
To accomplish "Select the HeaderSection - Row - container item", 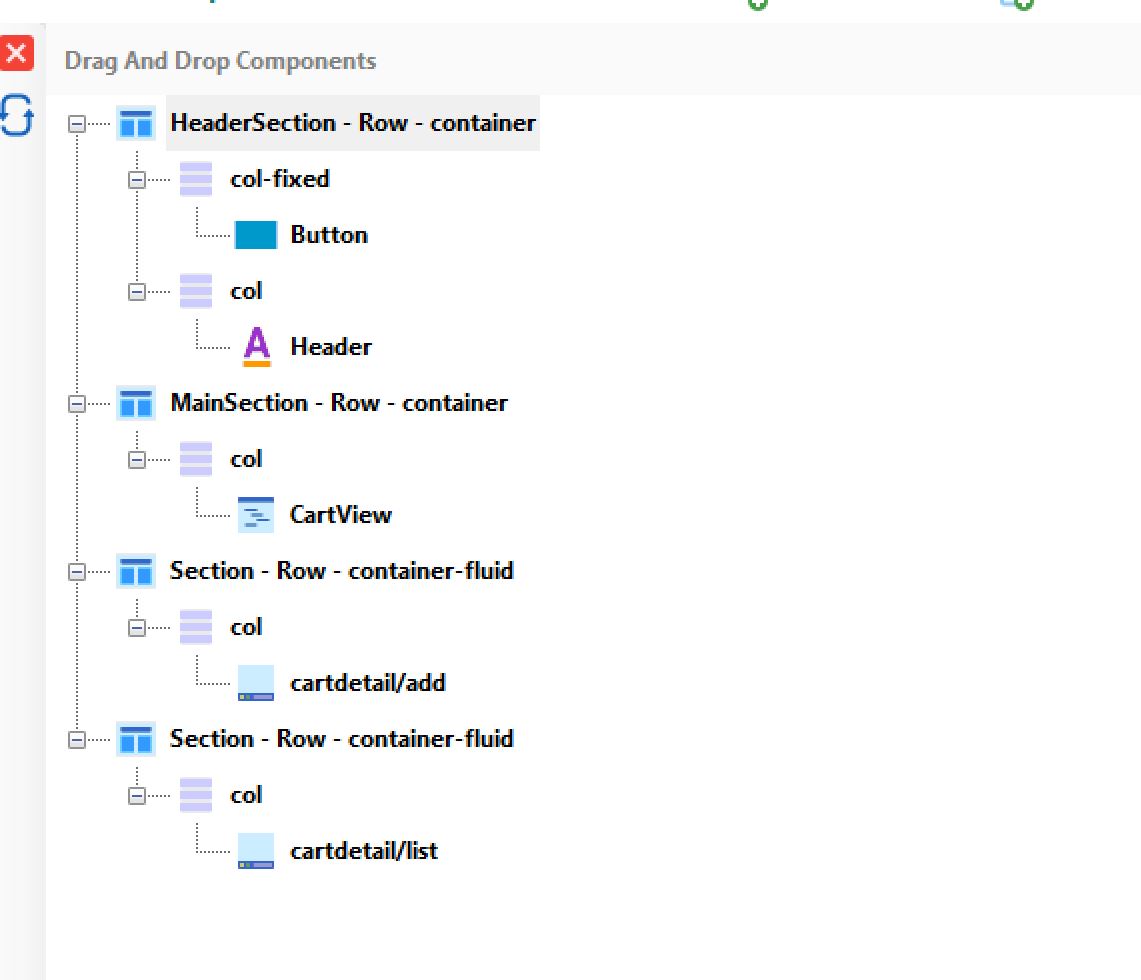I will click(352, 123).
